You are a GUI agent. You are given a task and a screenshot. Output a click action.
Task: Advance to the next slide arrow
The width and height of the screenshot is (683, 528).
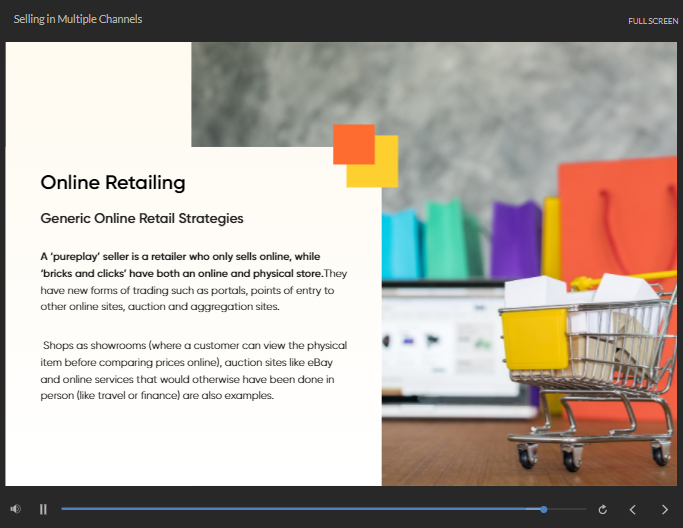665,509
